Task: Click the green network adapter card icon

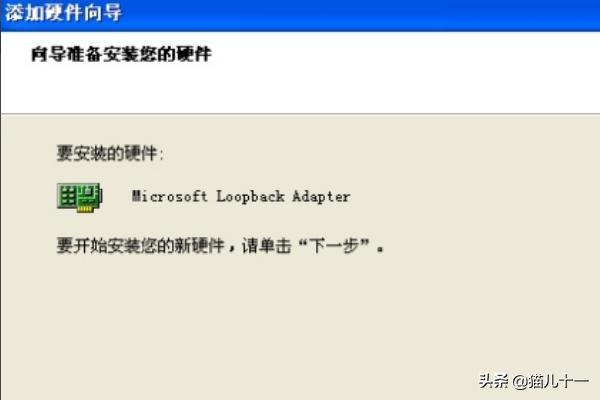Action: 80,197
